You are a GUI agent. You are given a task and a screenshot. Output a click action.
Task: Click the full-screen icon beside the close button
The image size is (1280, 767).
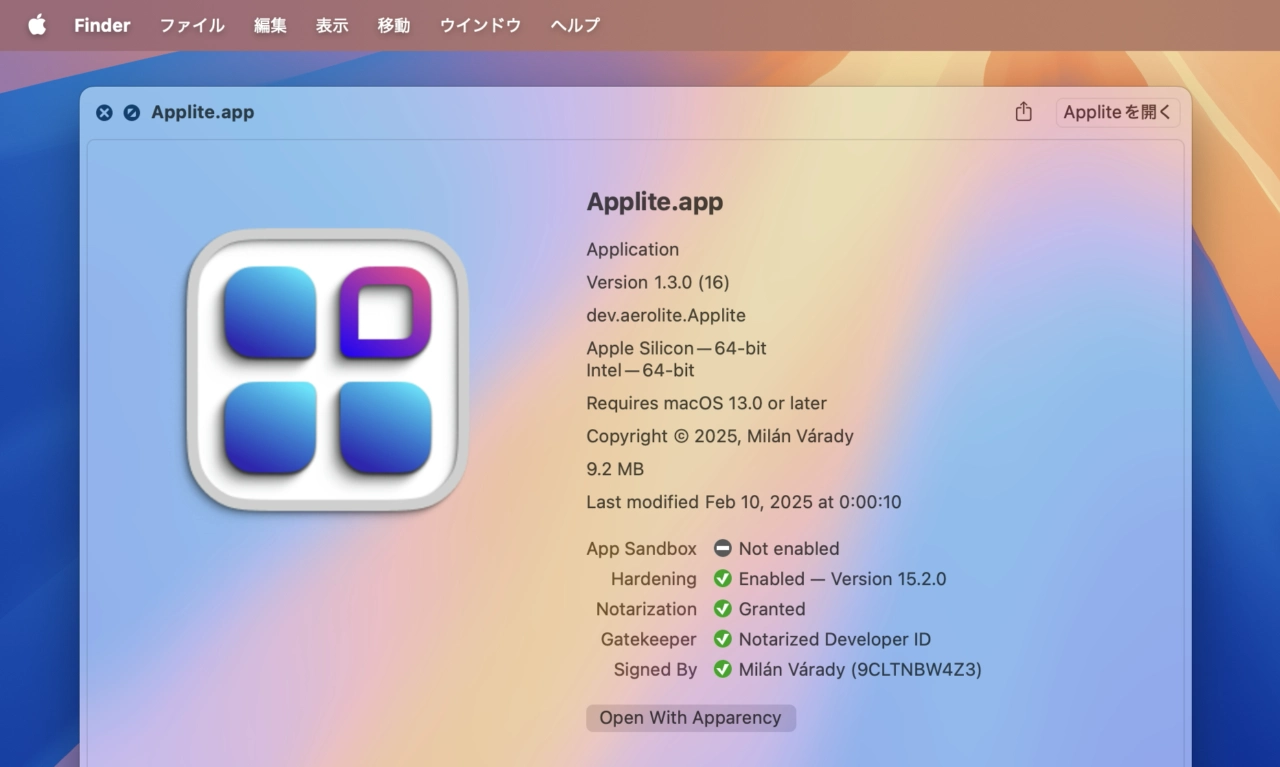[x=131, y=113]
